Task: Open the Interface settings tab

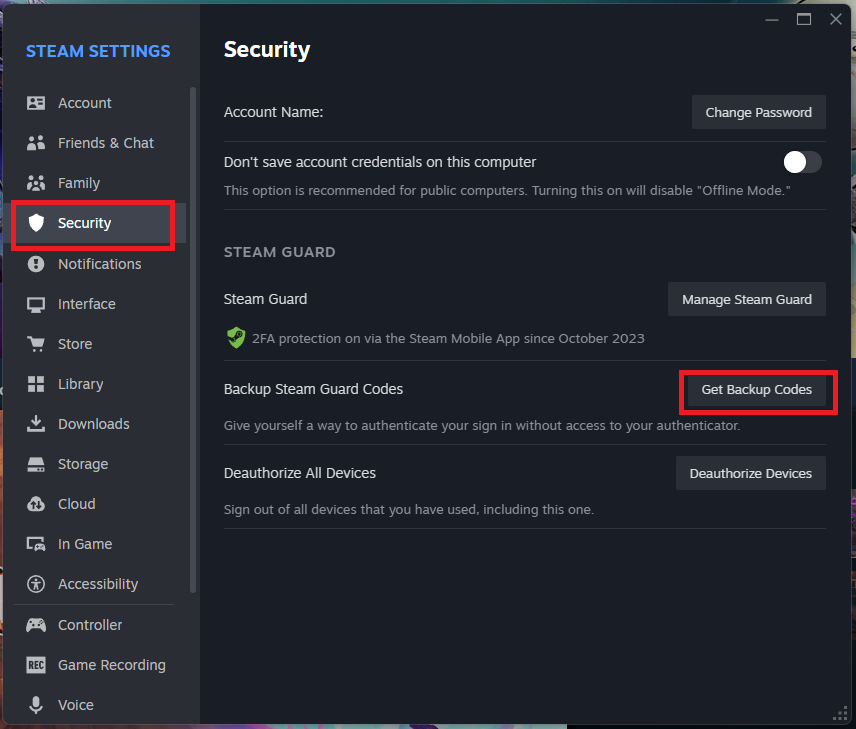Action: click(86, 304)
